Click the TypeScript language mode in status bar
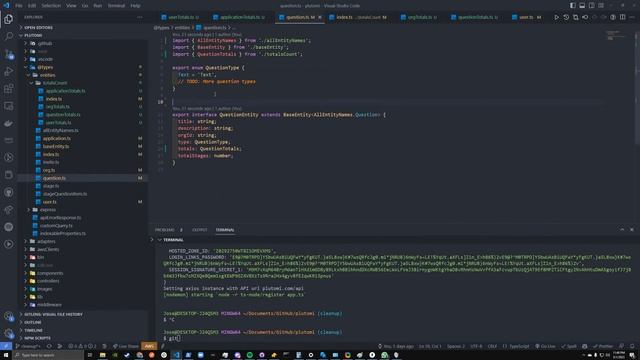Viewport: 640px width, 360px height. 516,346
